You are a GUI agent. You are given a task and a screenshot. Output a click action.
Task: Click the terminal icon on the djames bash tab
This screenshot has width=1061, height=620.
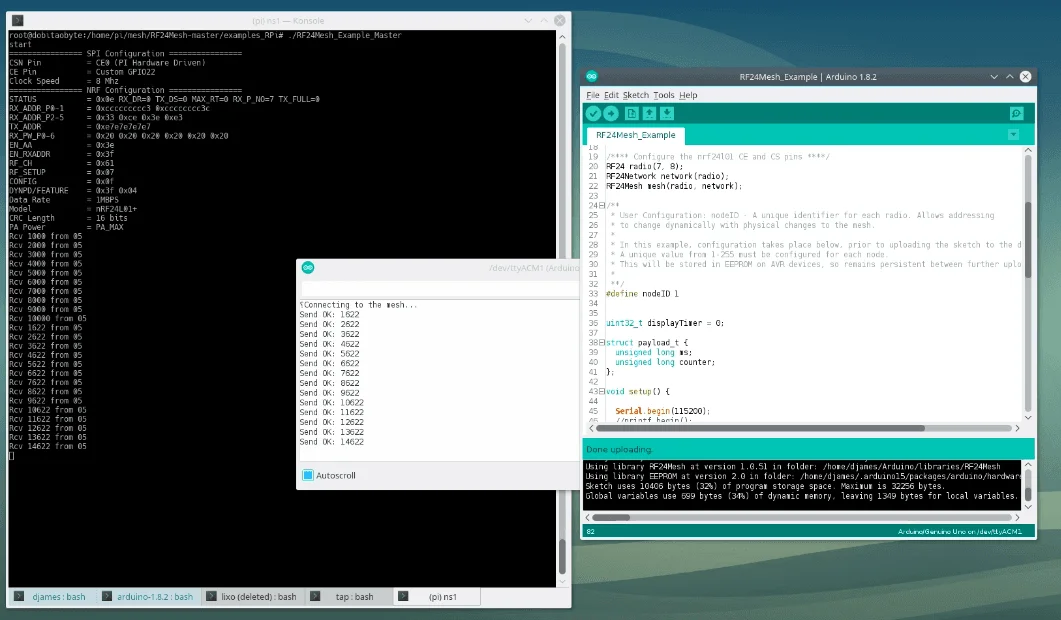19,596
